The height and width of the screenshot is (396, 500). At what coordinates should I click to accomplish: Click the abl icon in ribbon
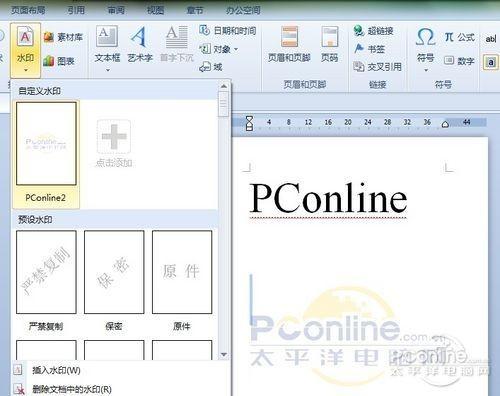(x=491, y=39)
